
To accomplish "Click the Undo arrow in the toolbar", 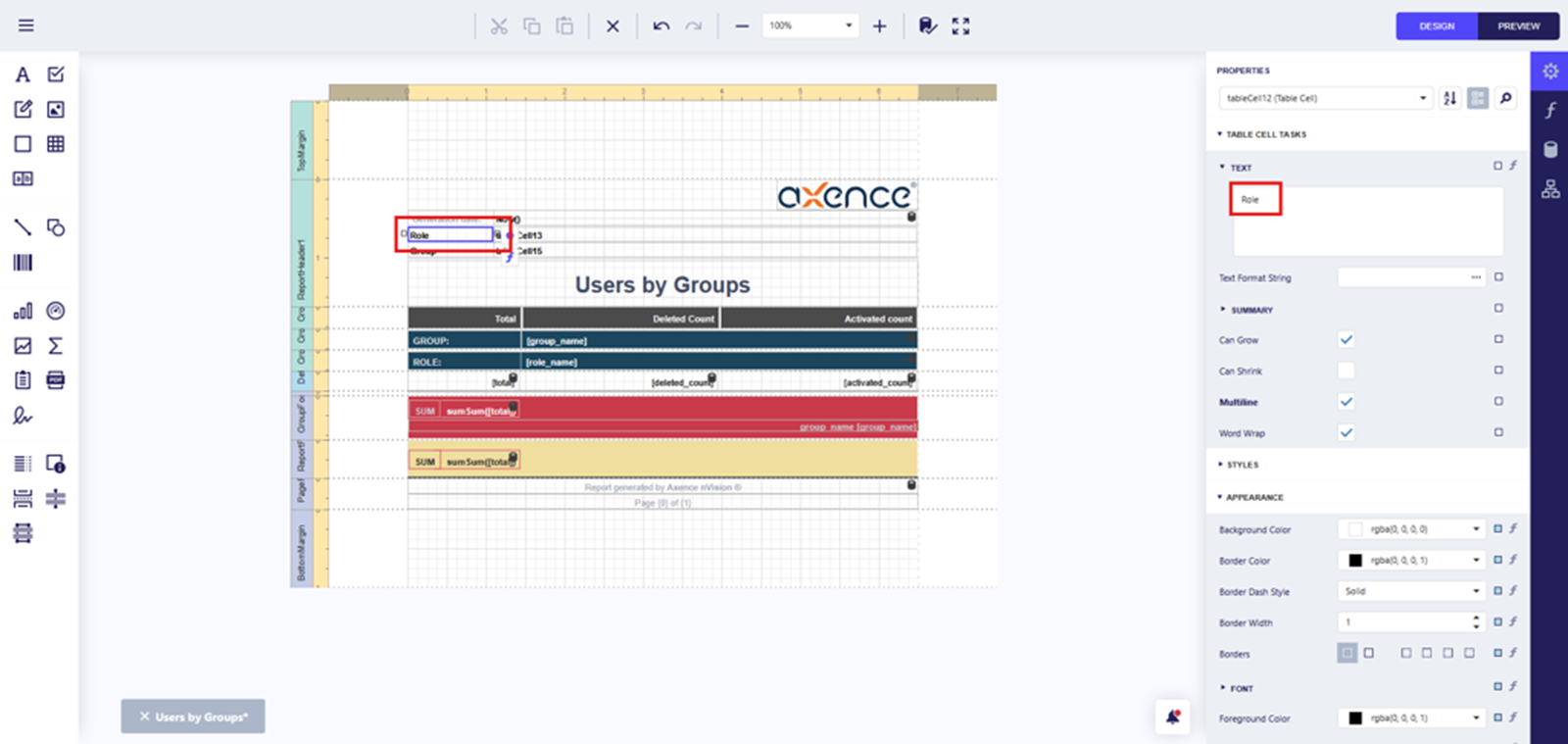I will point(661,26).
